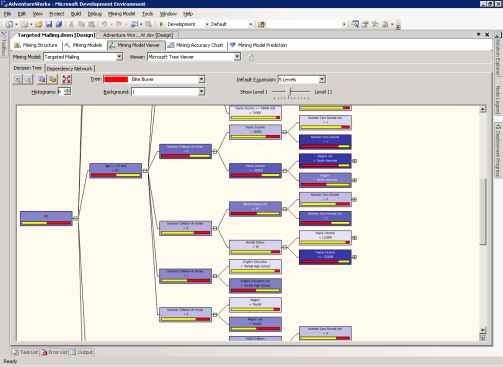
Task: Close the active document tab
Action: [487, 34]
